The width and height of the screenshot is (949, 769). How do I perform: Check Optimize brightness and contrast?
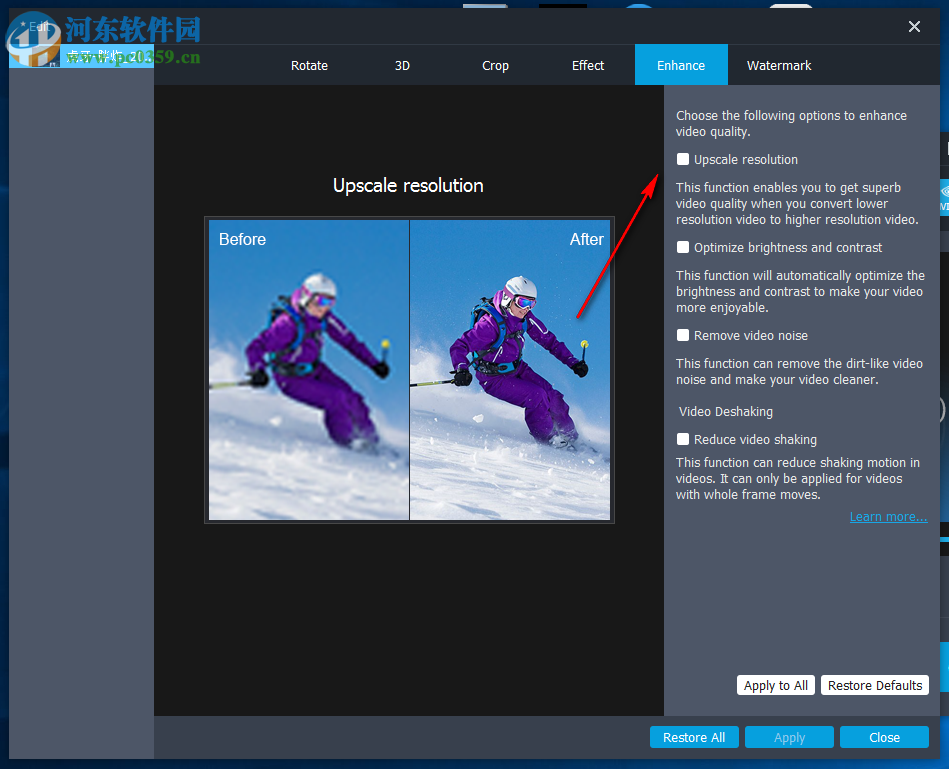point(683,247)
